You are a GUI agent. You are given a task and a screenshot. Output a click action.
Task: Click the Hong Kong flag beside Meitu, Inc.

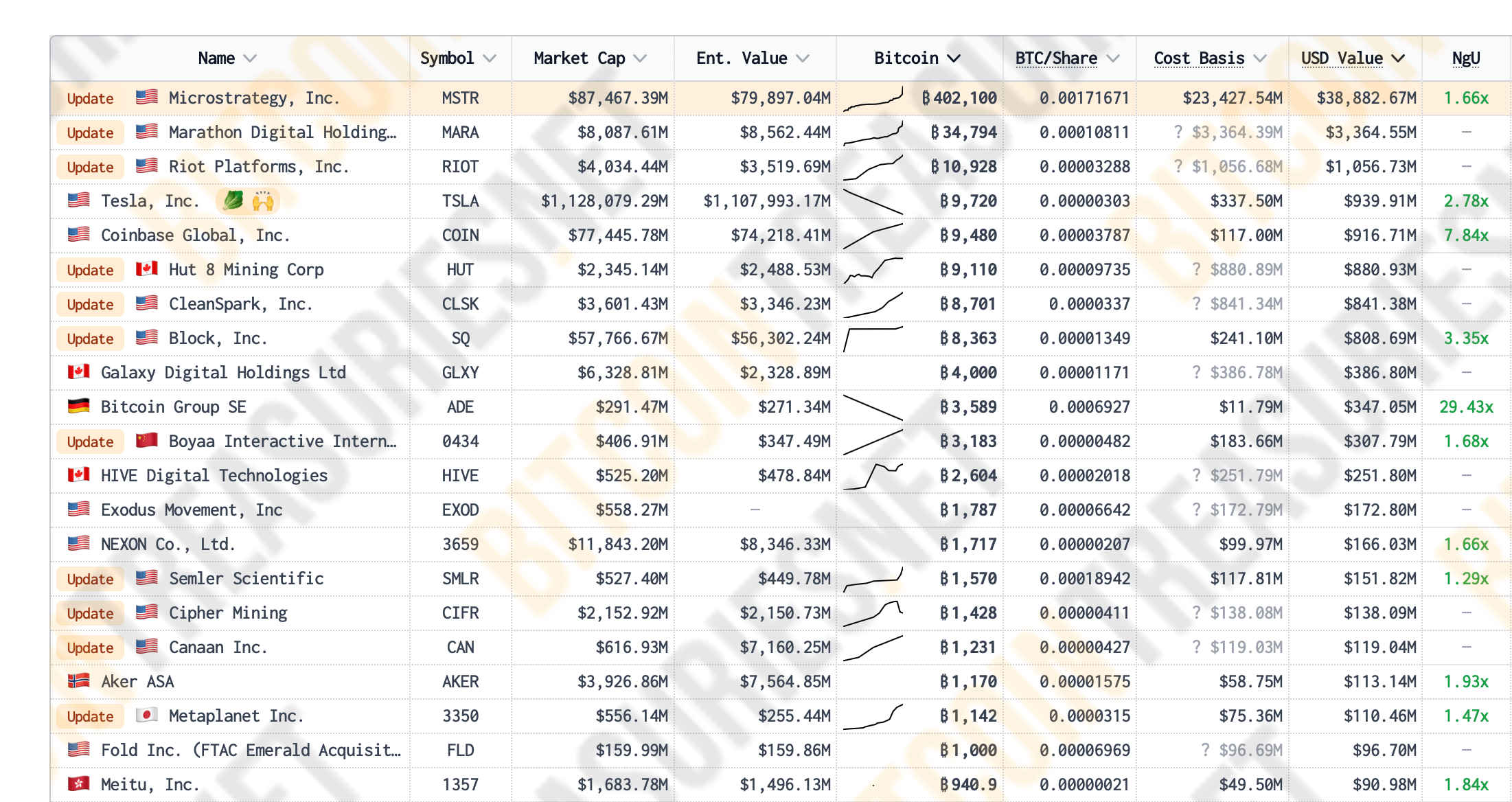78,783
